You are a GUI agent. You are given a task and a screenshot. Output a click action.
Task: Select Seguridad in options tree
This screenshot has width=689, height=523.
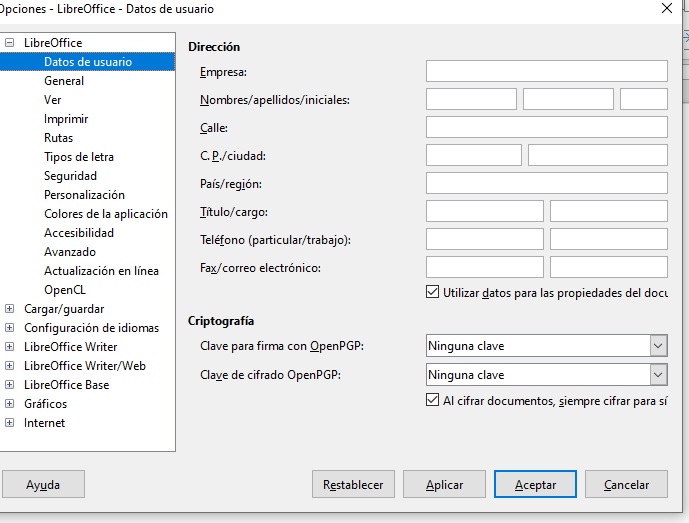pyautogui.click(x=70, y=176)
